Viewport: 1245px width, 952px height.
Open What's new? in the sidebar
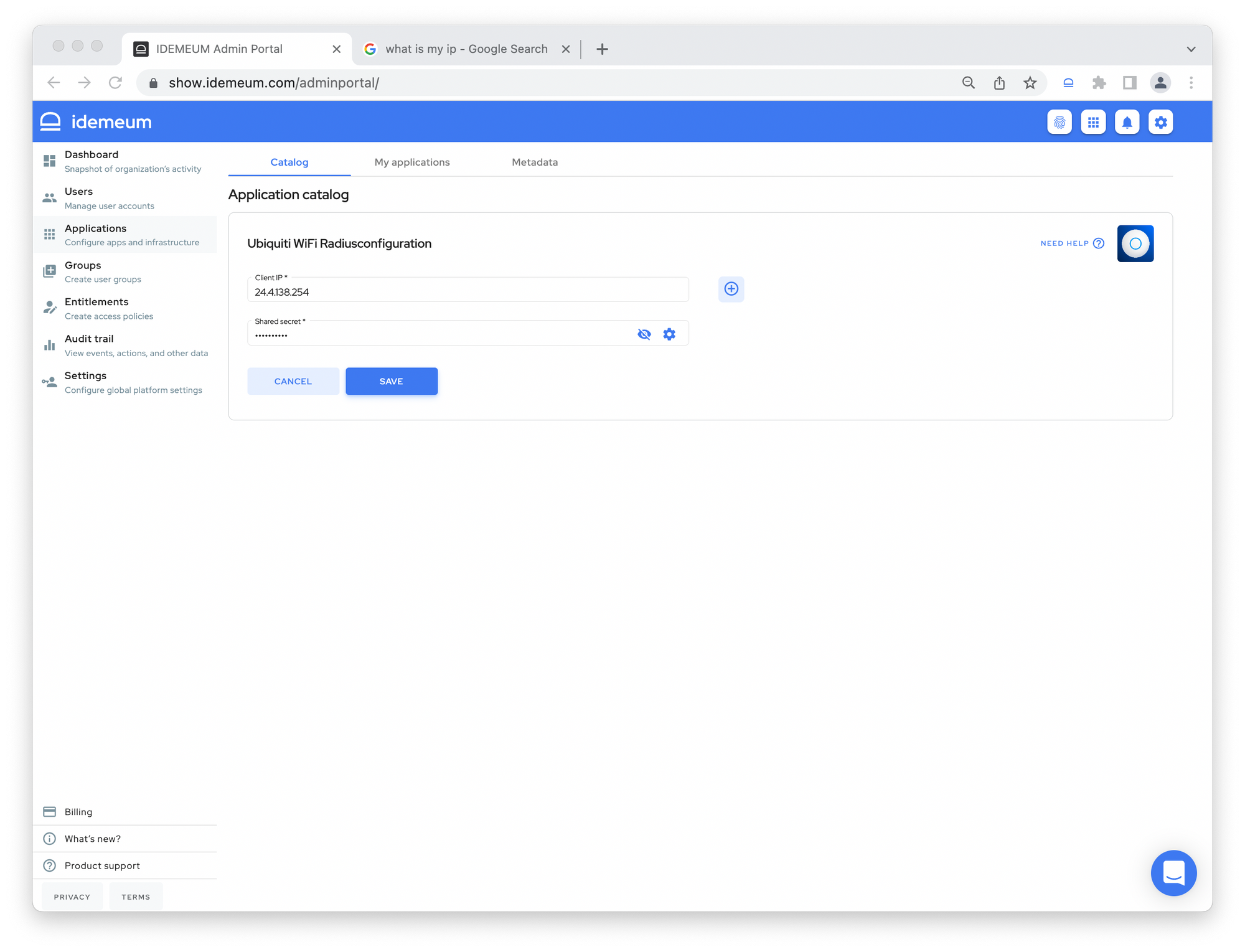point(125,839)
